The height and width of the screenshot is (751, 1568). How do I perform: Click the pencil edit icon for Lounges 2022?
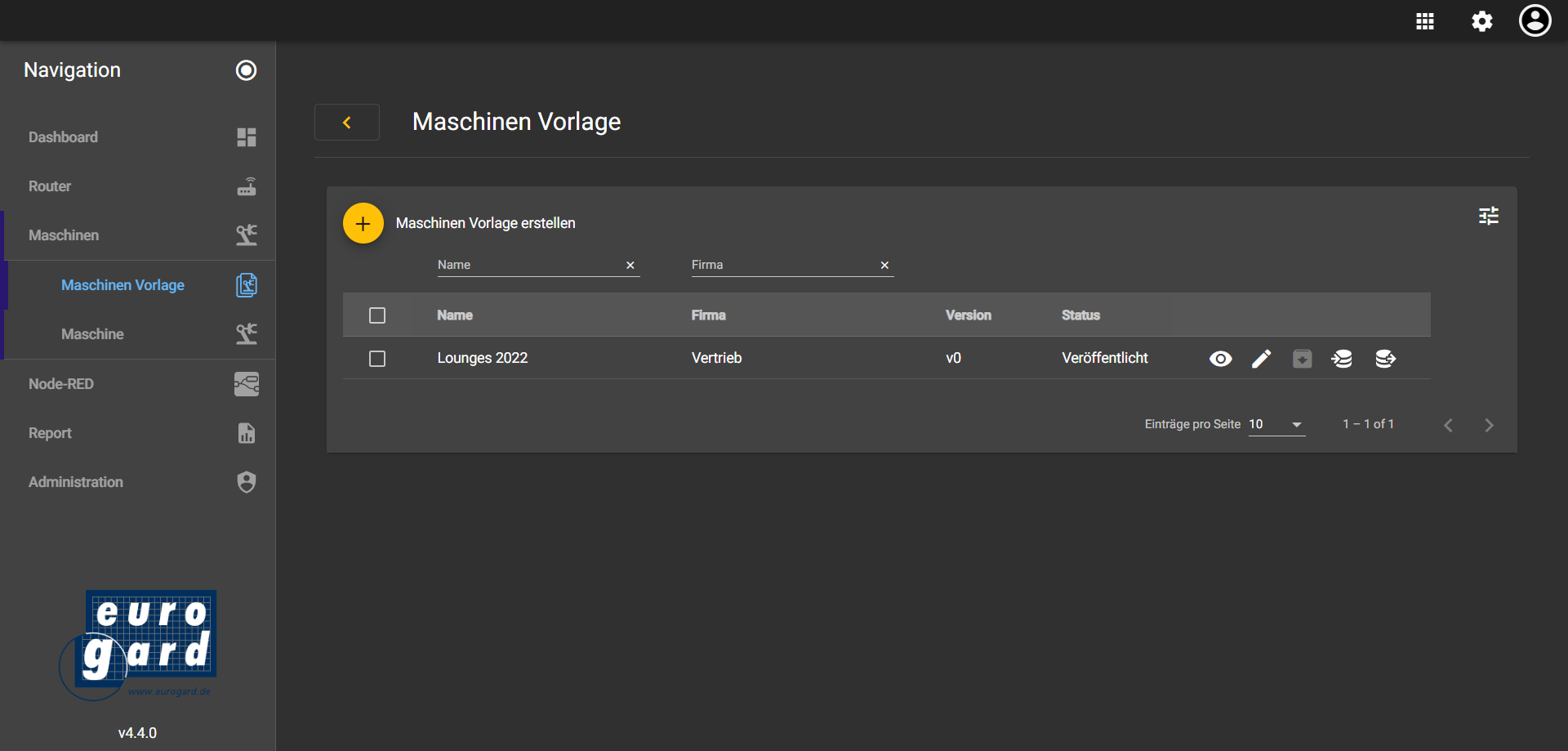pos(1261,359)
